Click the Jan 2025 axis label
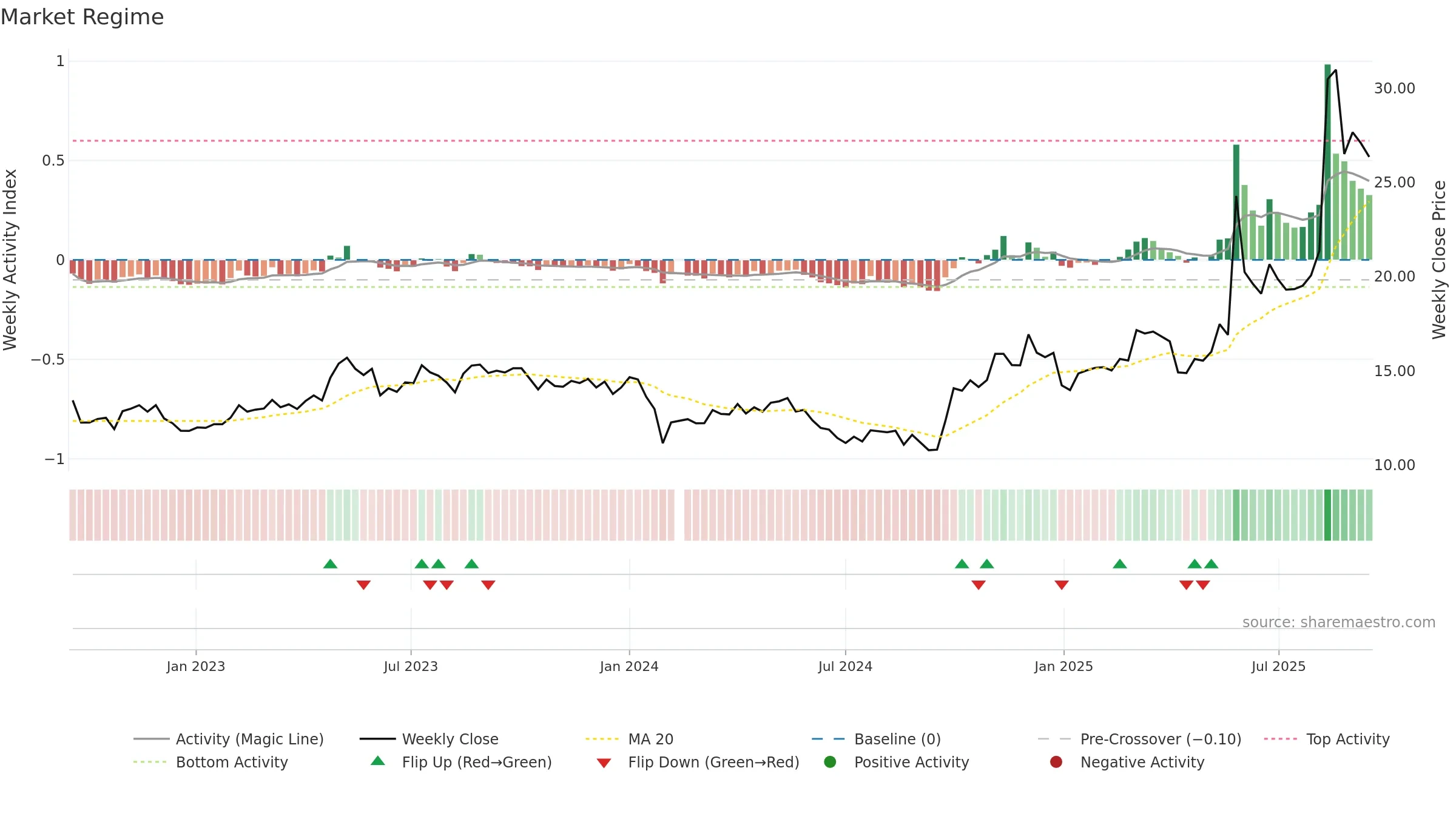1456x819 pixels. click(1063, 666)
